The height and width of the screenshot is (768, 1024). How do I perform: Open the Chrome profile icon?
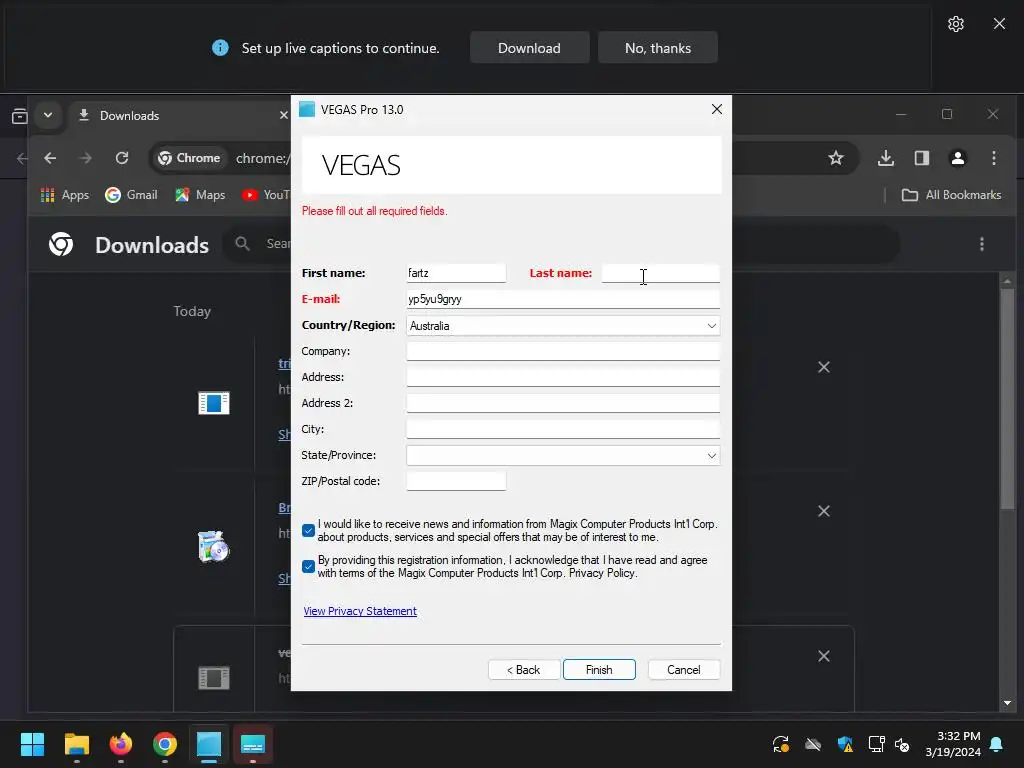957,158
